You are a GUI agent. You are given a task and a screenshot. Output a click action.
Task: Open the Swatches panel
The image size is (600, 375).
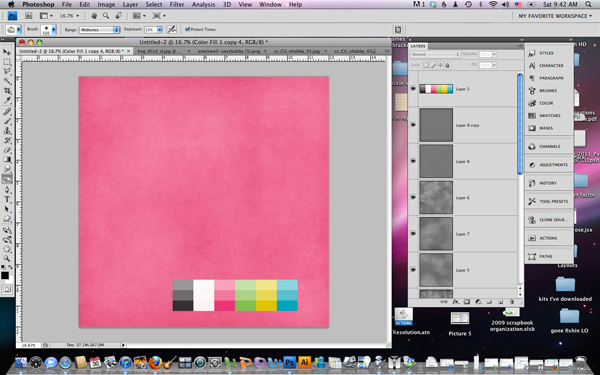tap(549, 116)
